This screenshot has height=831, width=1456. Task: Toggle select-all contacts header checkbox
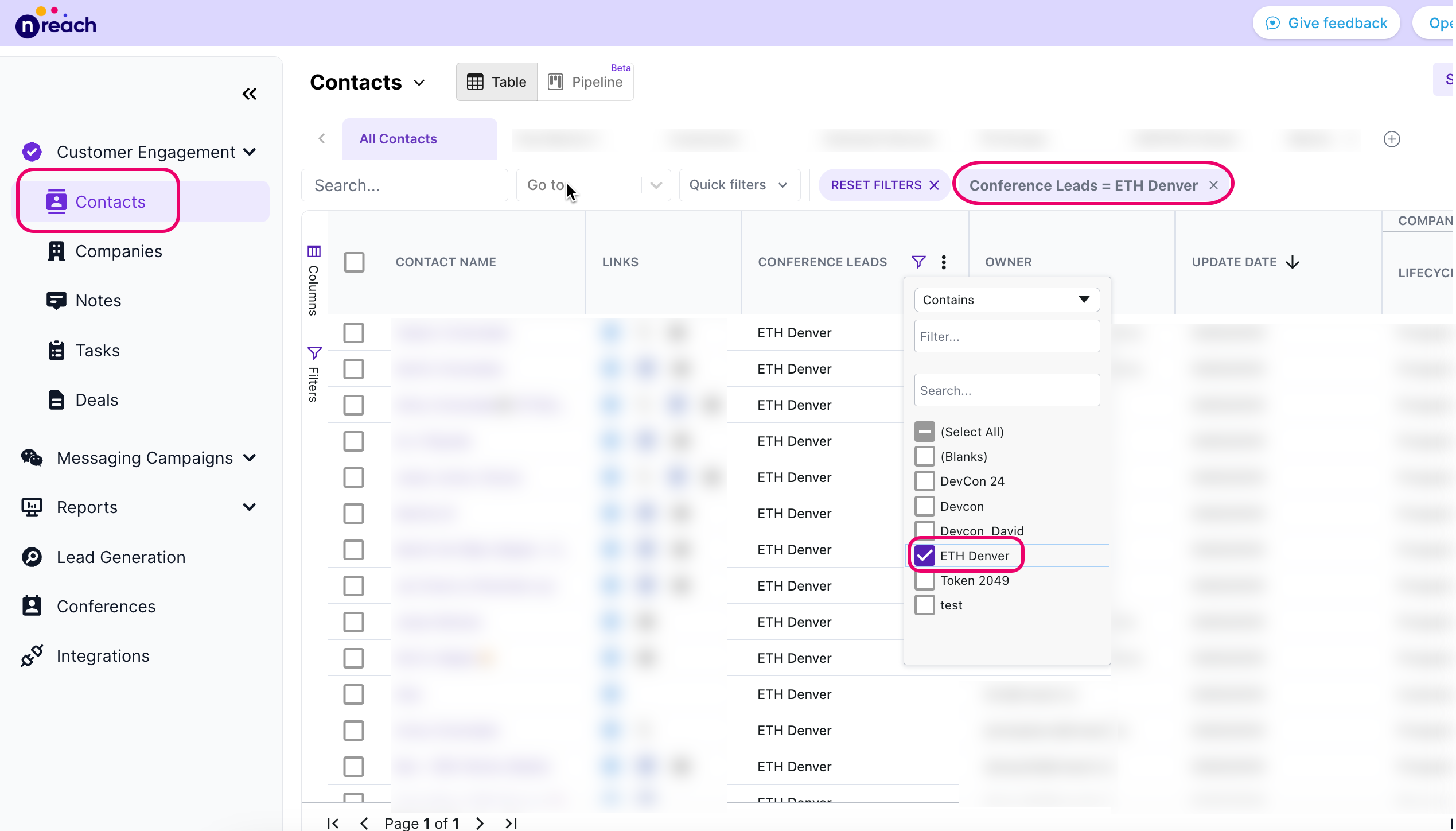354,262
